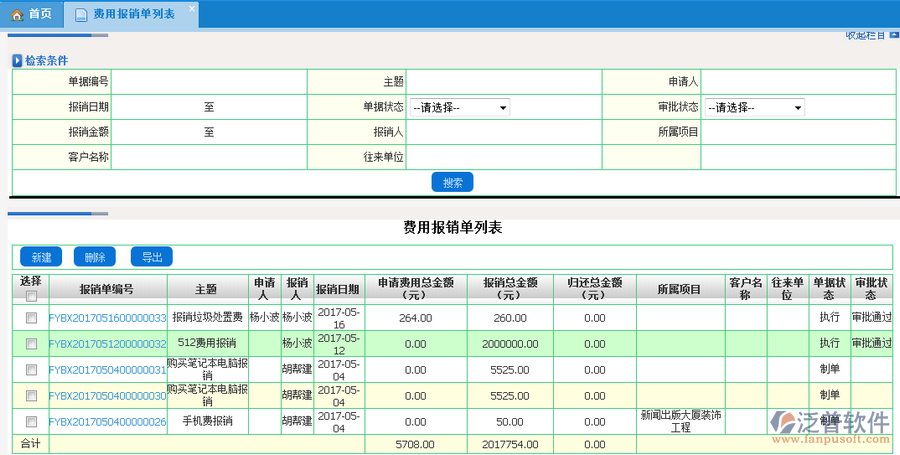The height and width of the screenshot is (455, 900).
Task: Export the list with 导出 button
Action: point(151,257)
